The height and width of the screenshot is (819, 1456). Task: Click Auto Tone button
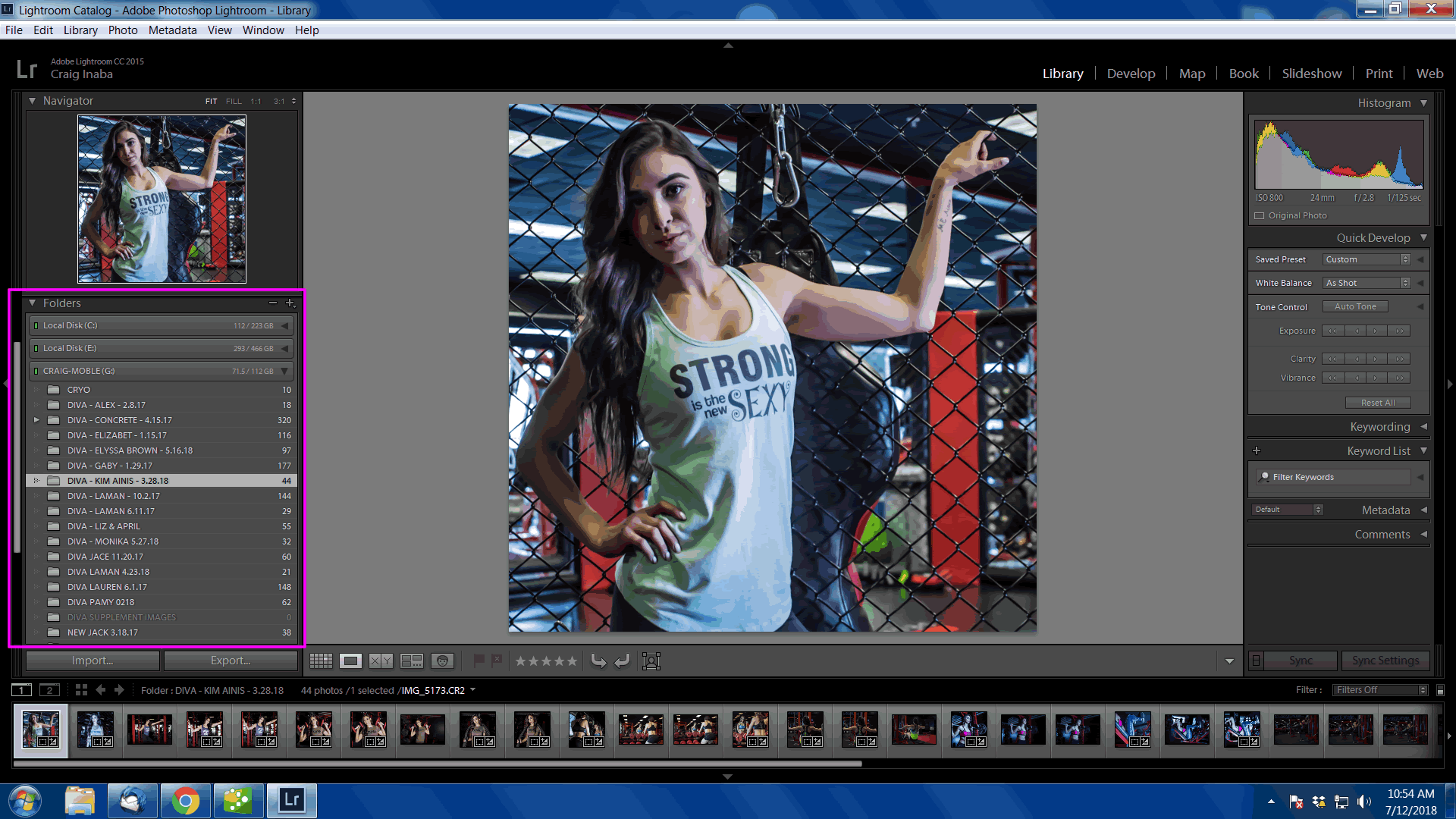[x=1355, y=307]
